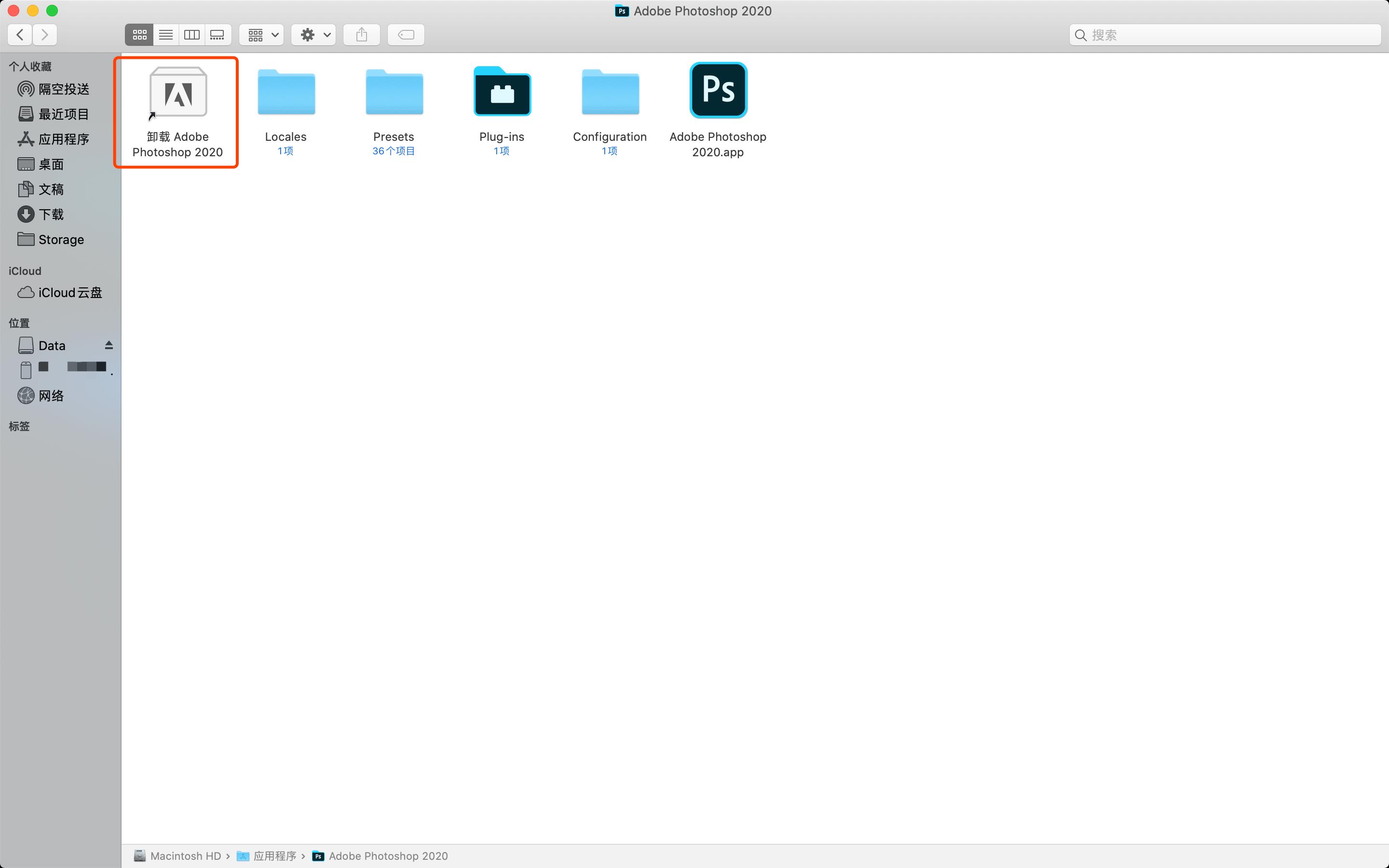Screen dimensions: 1389x868
Task: Eject the Data volume
Action: coord(109,345)
